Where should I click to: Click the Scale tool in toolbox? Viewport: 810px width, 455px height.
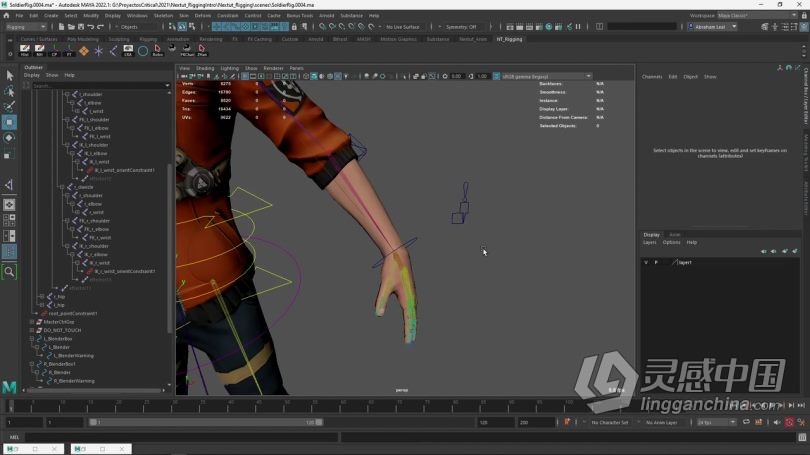point(9,153)
